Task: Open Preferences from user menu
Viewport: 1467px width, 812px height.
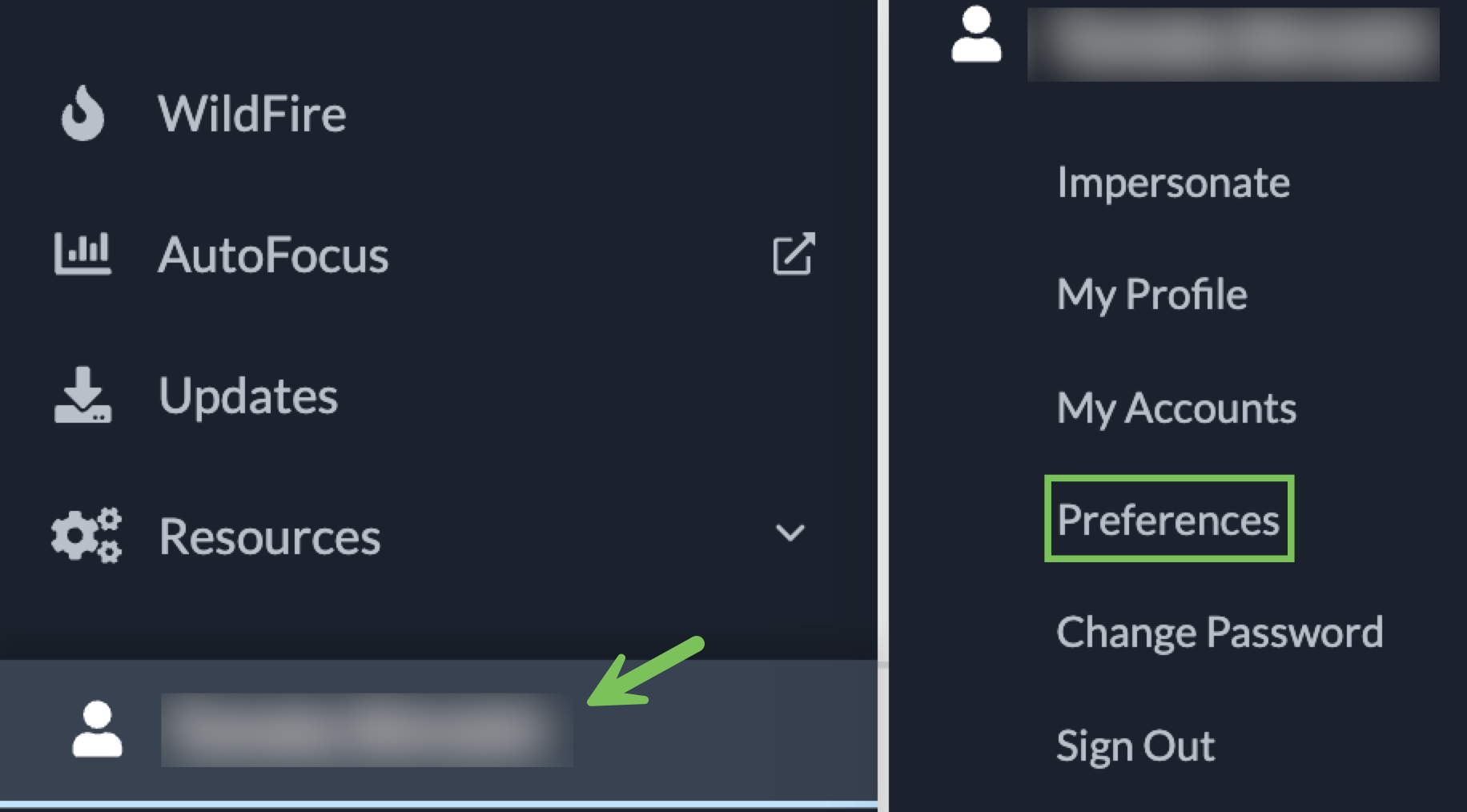Action: [x=1168, y=520]
